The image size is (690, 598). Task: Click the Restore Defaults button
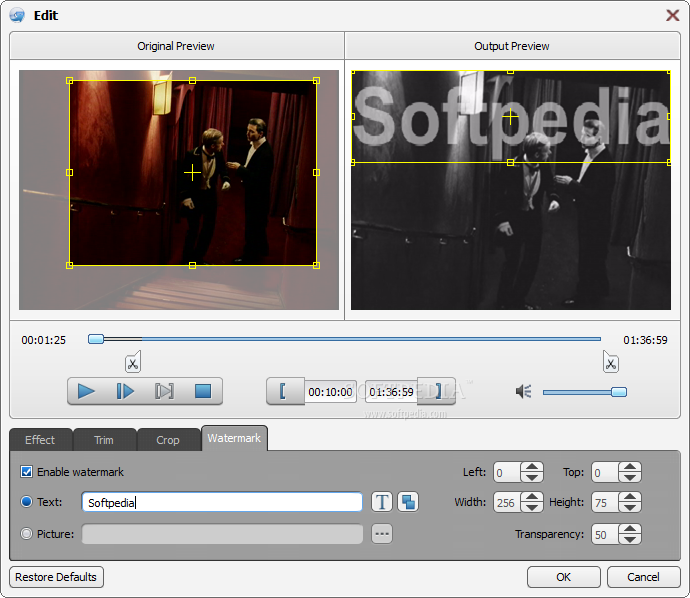tap(56, 577)
